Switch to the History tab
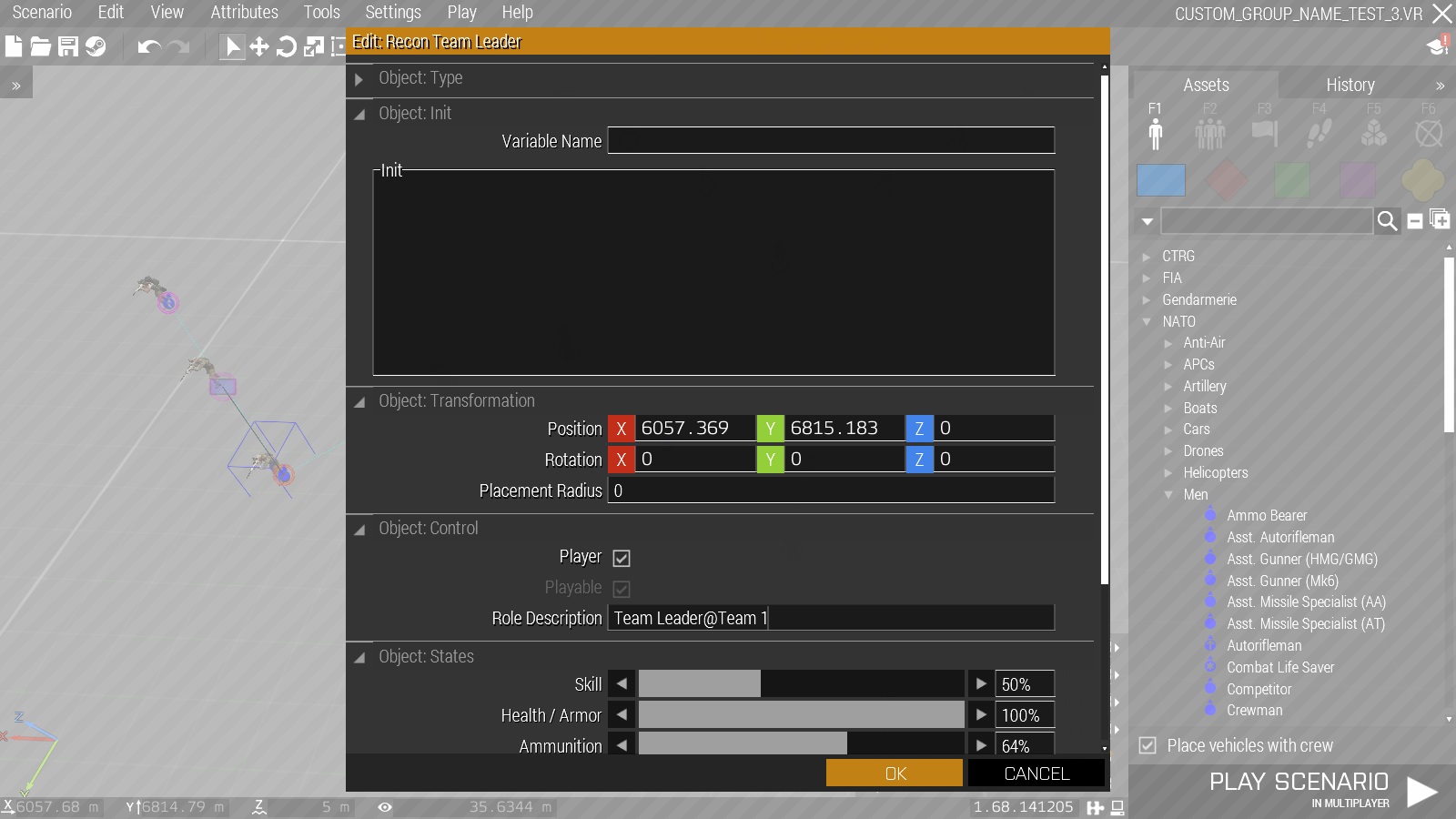 click(1350, 85)
